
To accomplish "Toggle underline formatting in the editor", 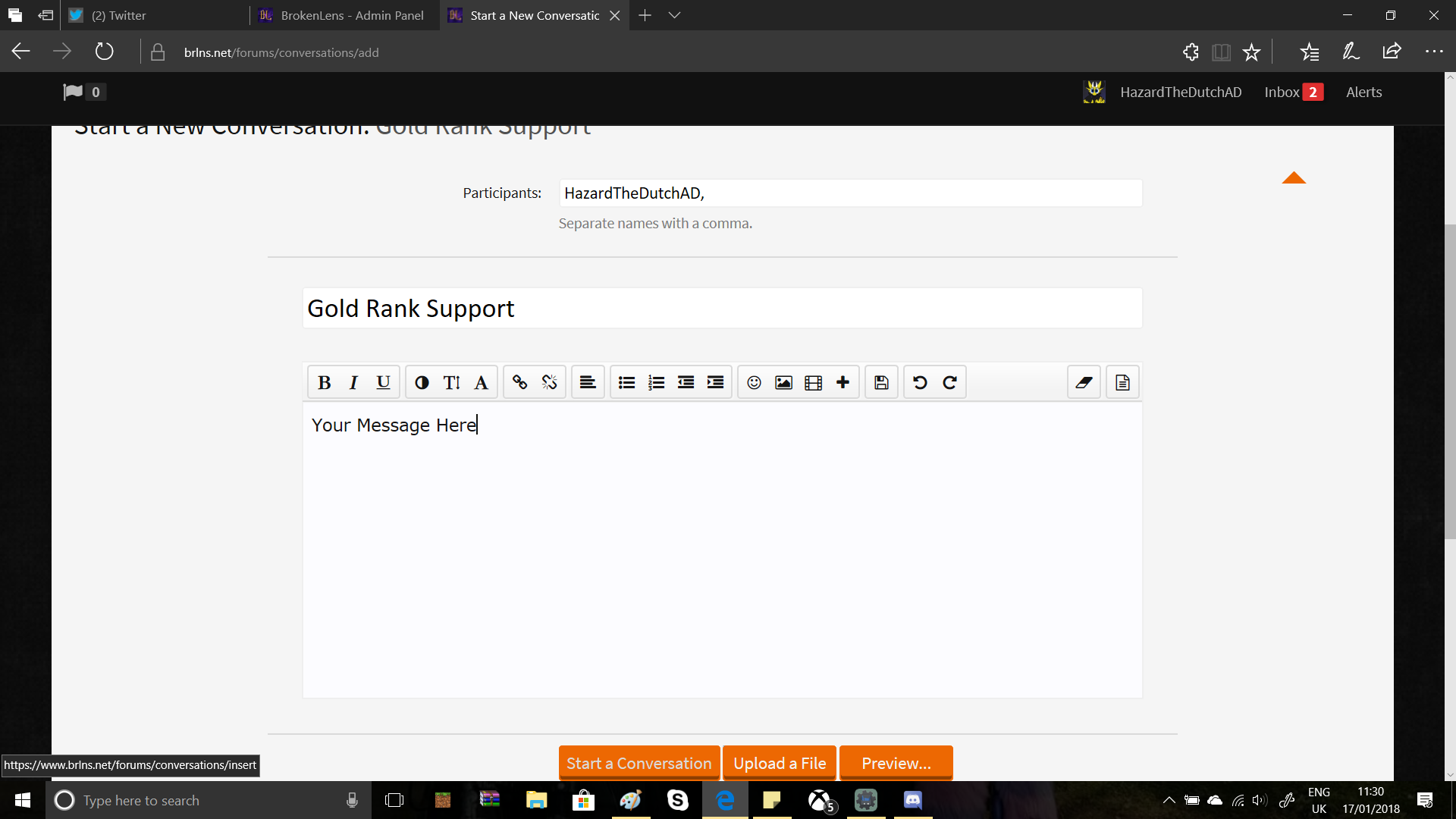I will click(383, 382).
